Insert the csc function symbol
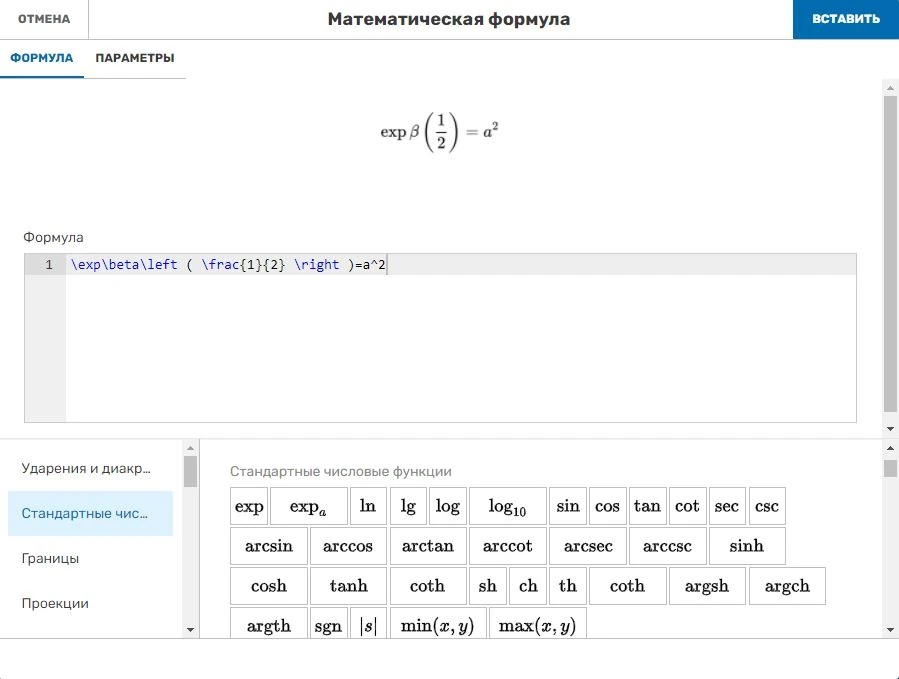This screenshot has height=679, width=899. (x=767, y=506)
